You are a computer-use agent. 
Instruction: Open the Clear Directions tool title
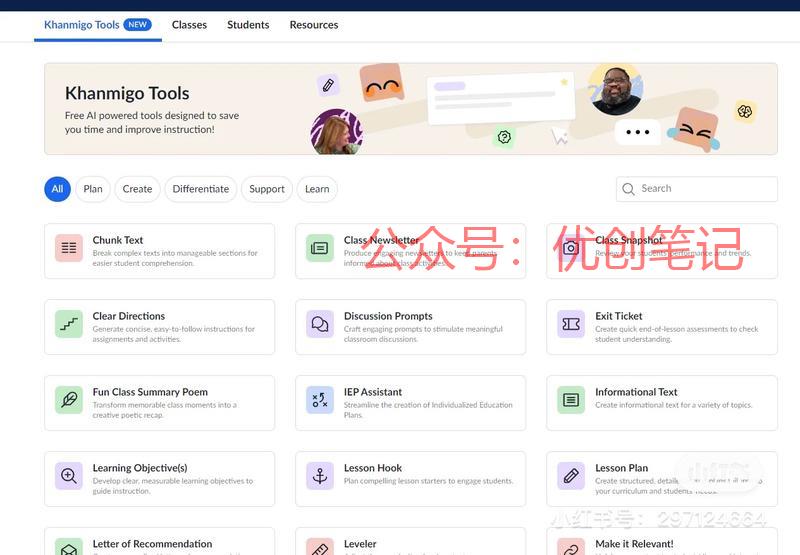129,316
